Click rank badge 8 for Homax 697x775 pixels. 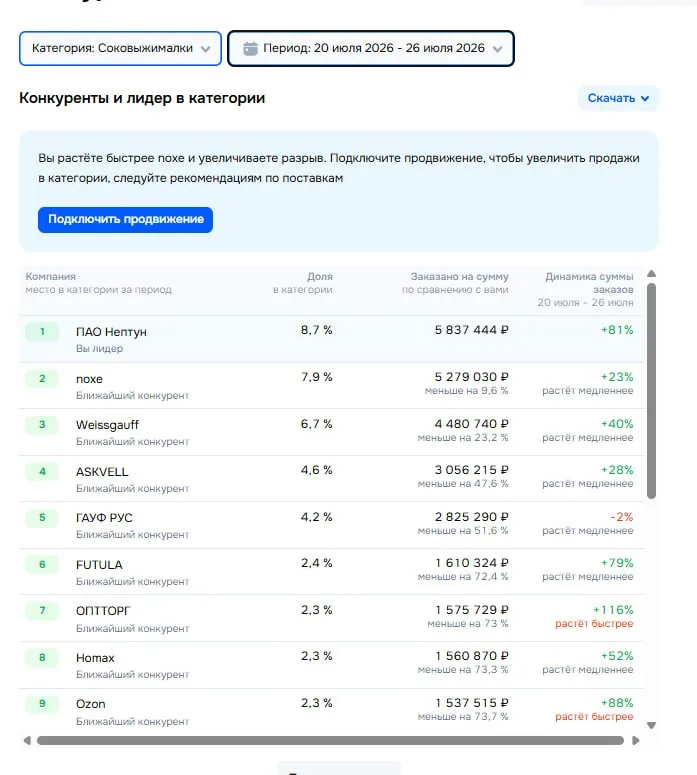tap(42, 657)
